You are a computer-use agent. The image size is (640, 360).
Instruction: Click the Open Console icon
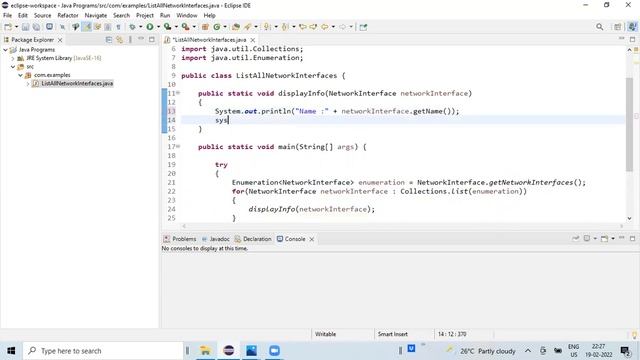coord(604,238)
